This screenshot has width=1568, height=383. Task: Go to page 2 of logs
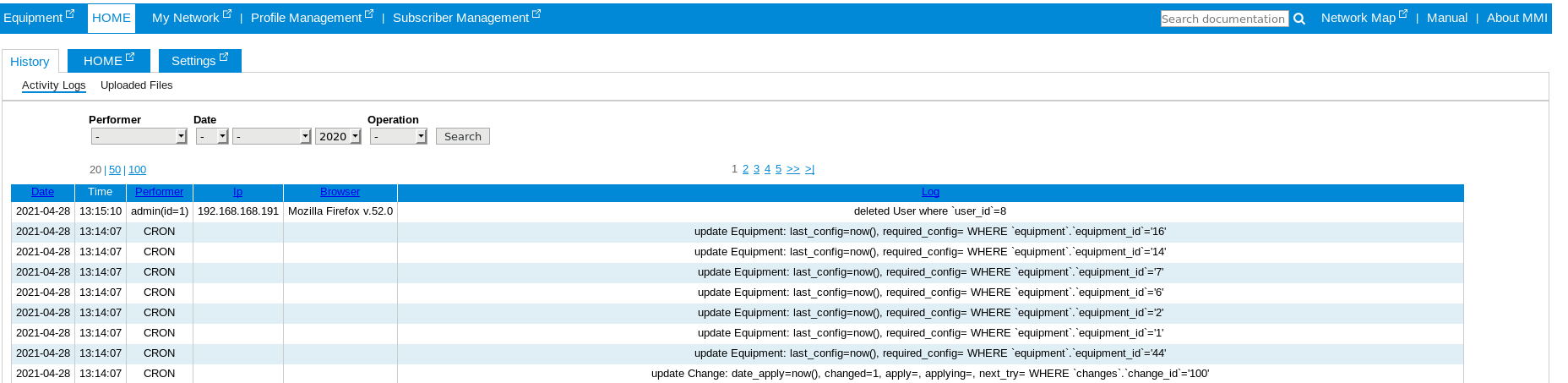coord(745,169)
